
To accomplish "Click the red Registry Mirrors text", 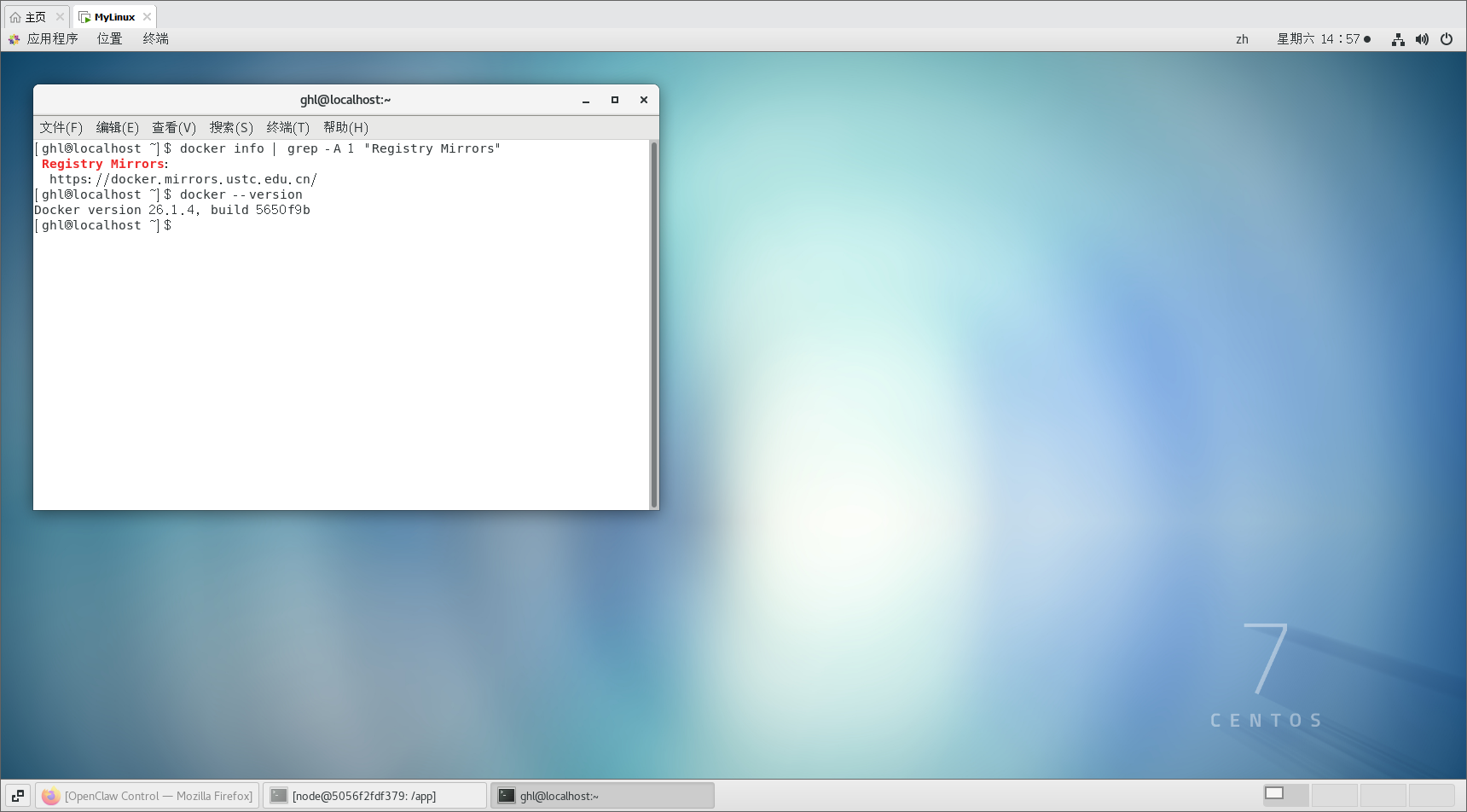I will point(102,164).
